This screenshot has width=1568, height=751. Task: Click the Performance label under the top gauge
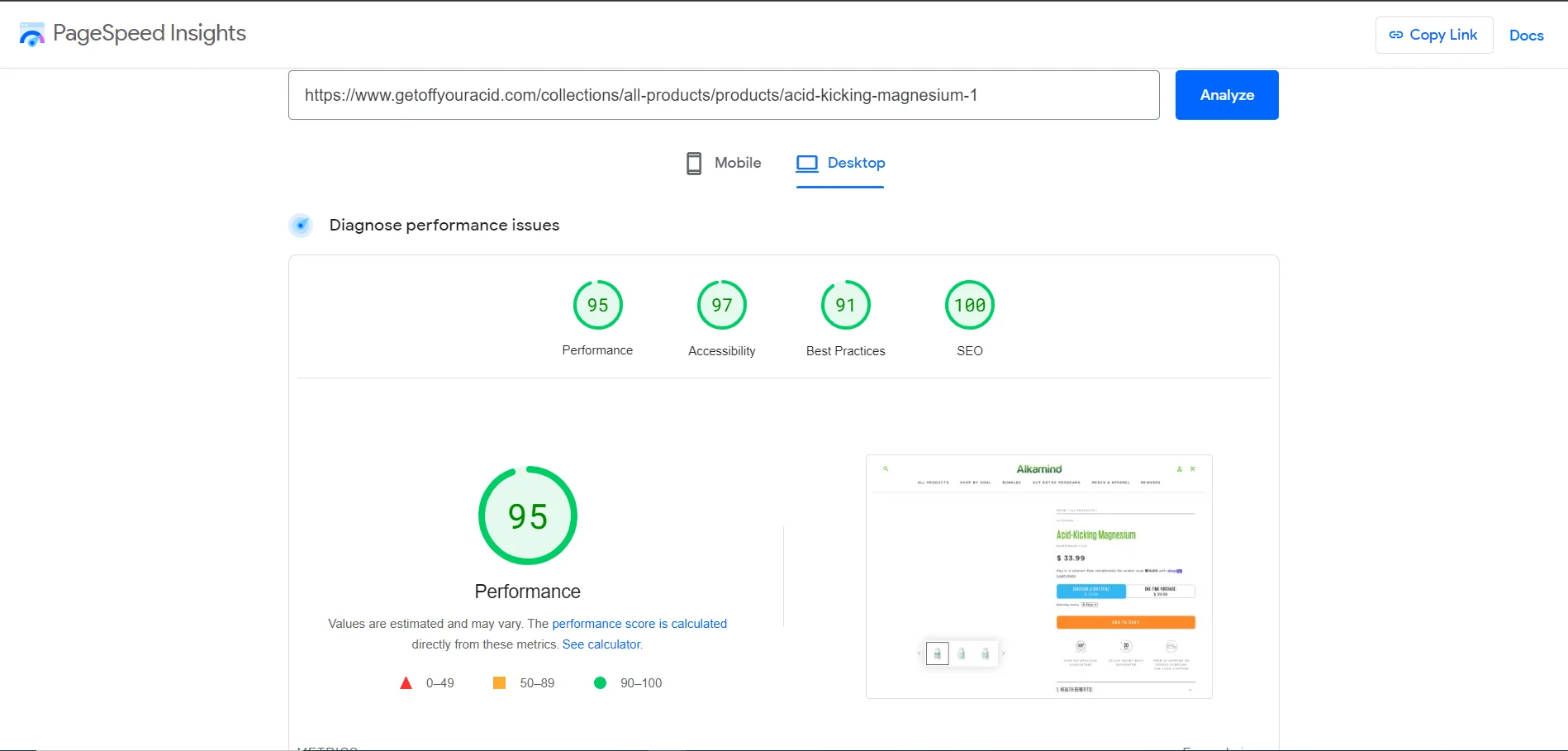coord(597,350)
